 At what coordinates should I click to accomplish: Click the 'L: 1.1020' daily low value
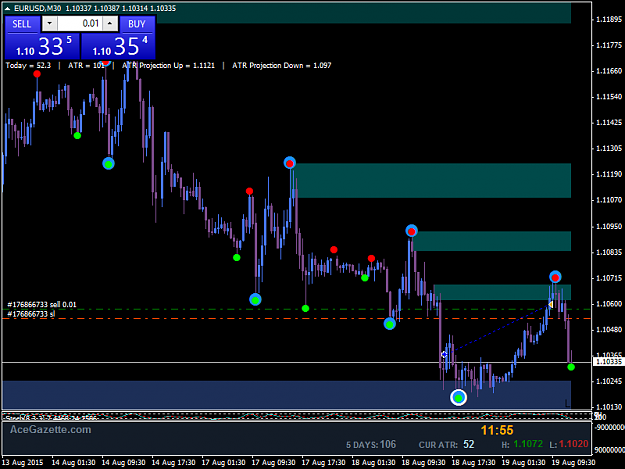point(569,444)
